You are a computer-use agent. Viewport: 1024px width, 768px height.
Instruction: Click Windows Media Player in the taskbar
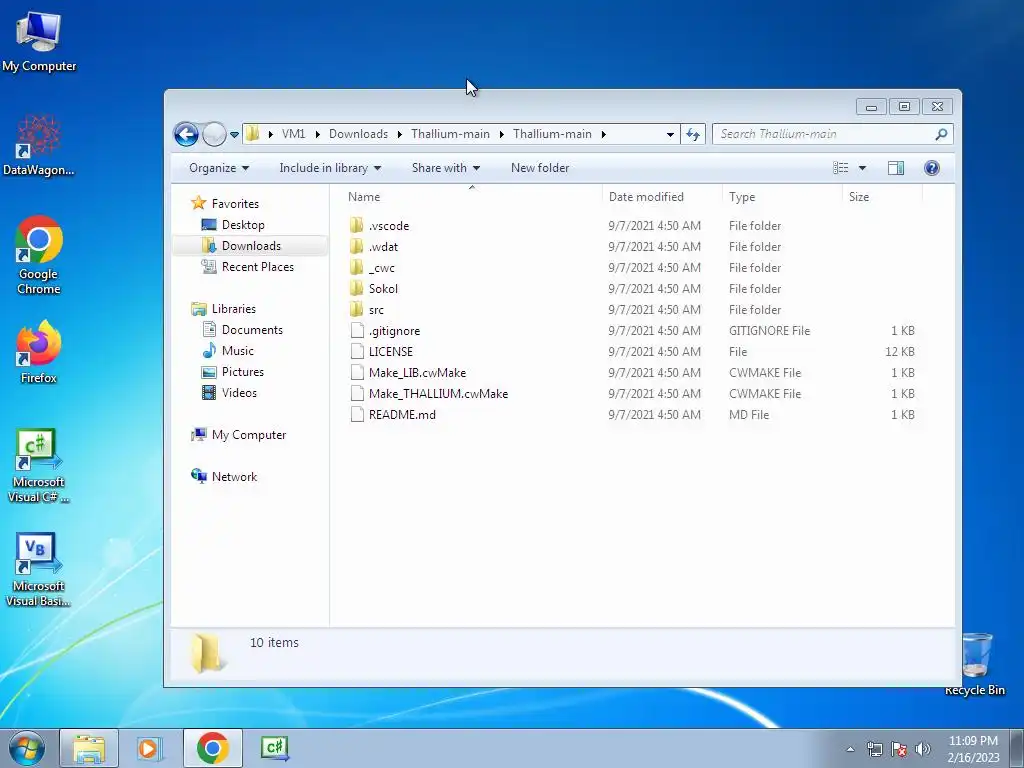click(x=148, y=748)
